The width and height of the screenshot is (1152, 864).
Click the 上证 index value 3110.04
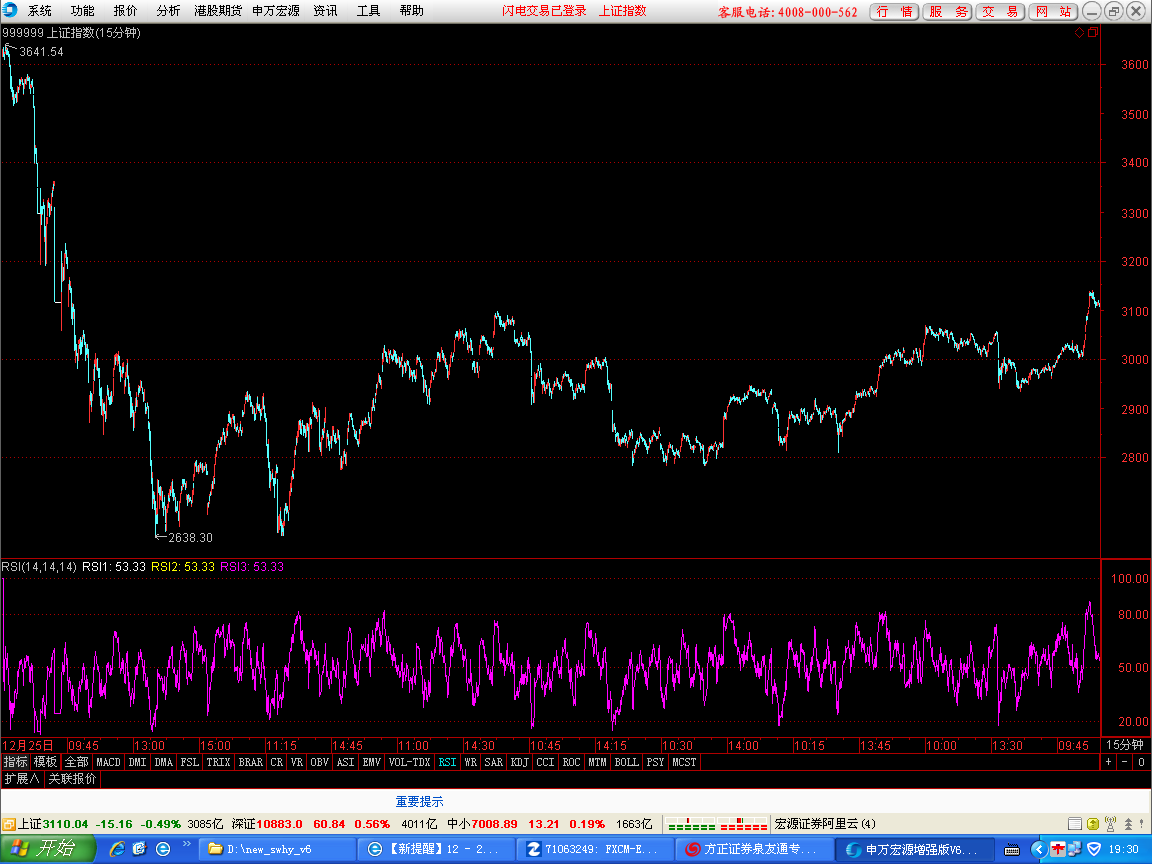point(65,824)
